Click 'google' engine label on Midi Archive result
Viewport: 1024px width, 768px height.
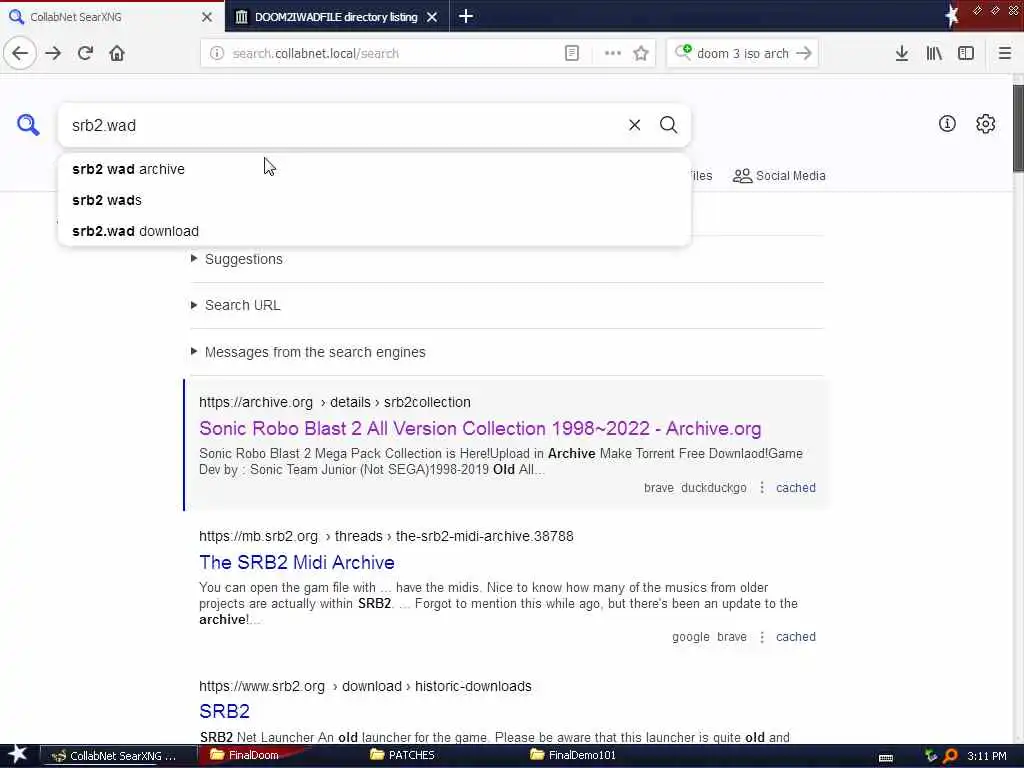(690, 637)
